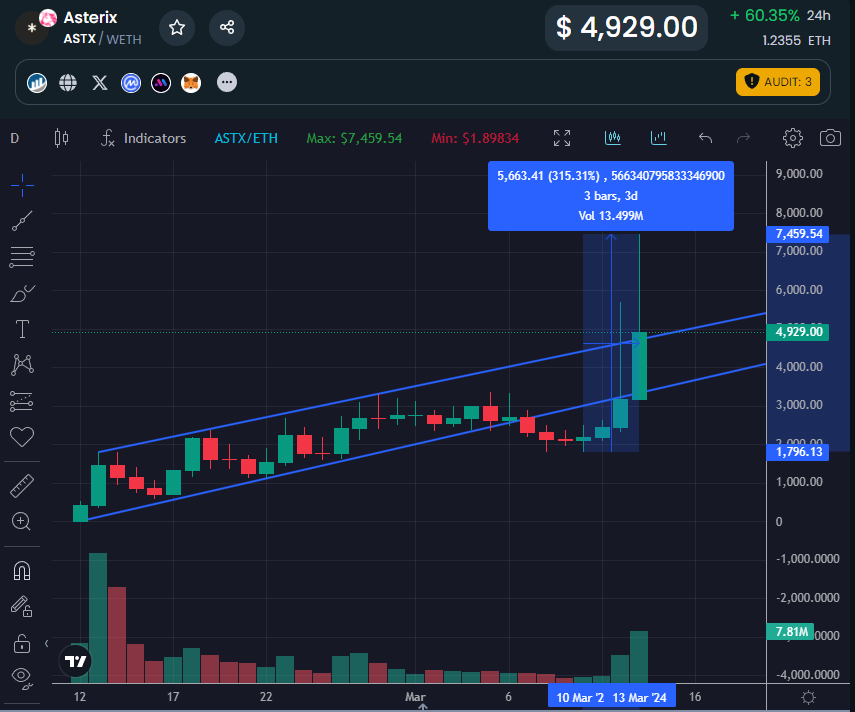This screenshot has width=855, height=712.
Task: Select the forecasting position tool
Action: coord(22,401)
